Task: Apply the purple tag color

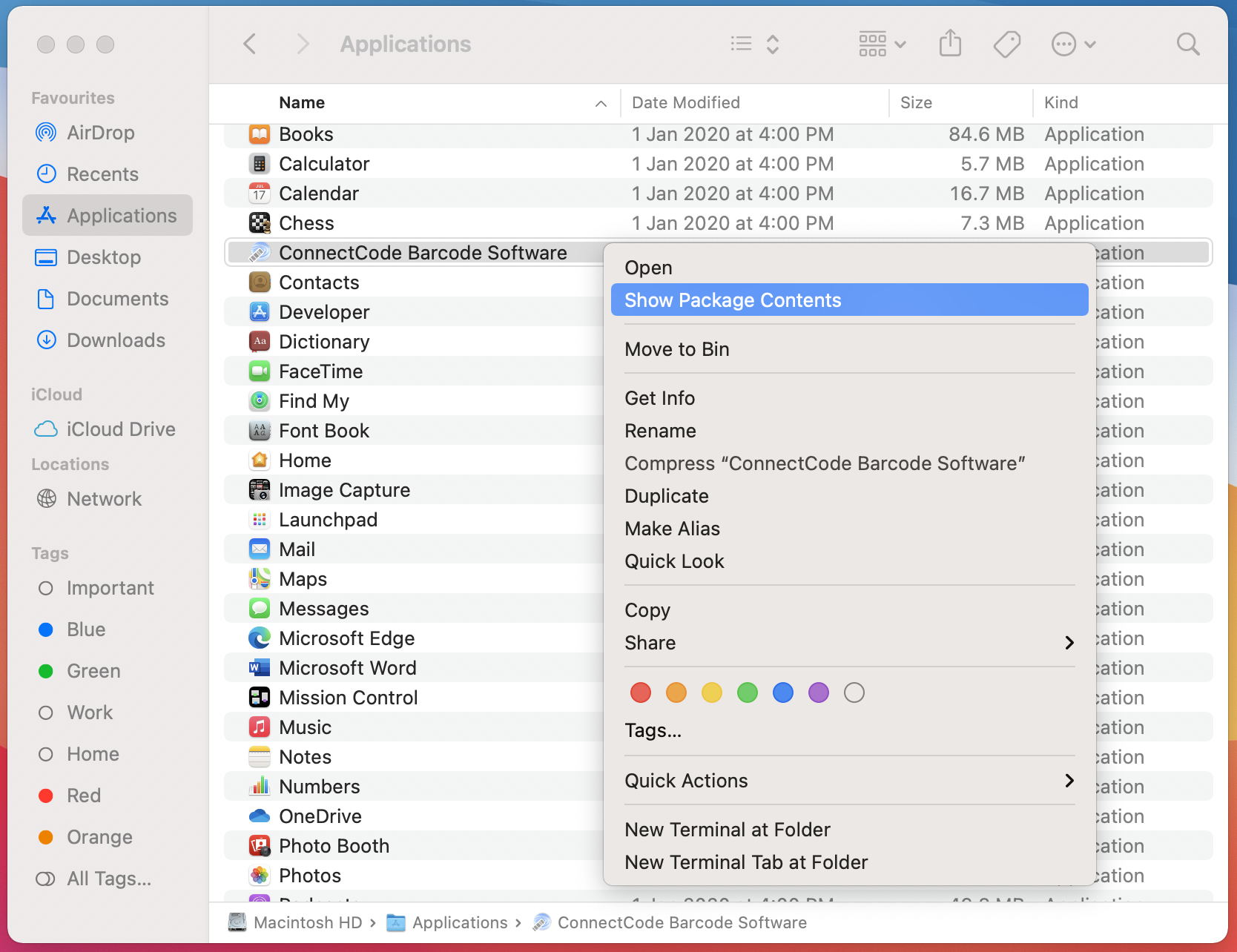Action: 819,692
